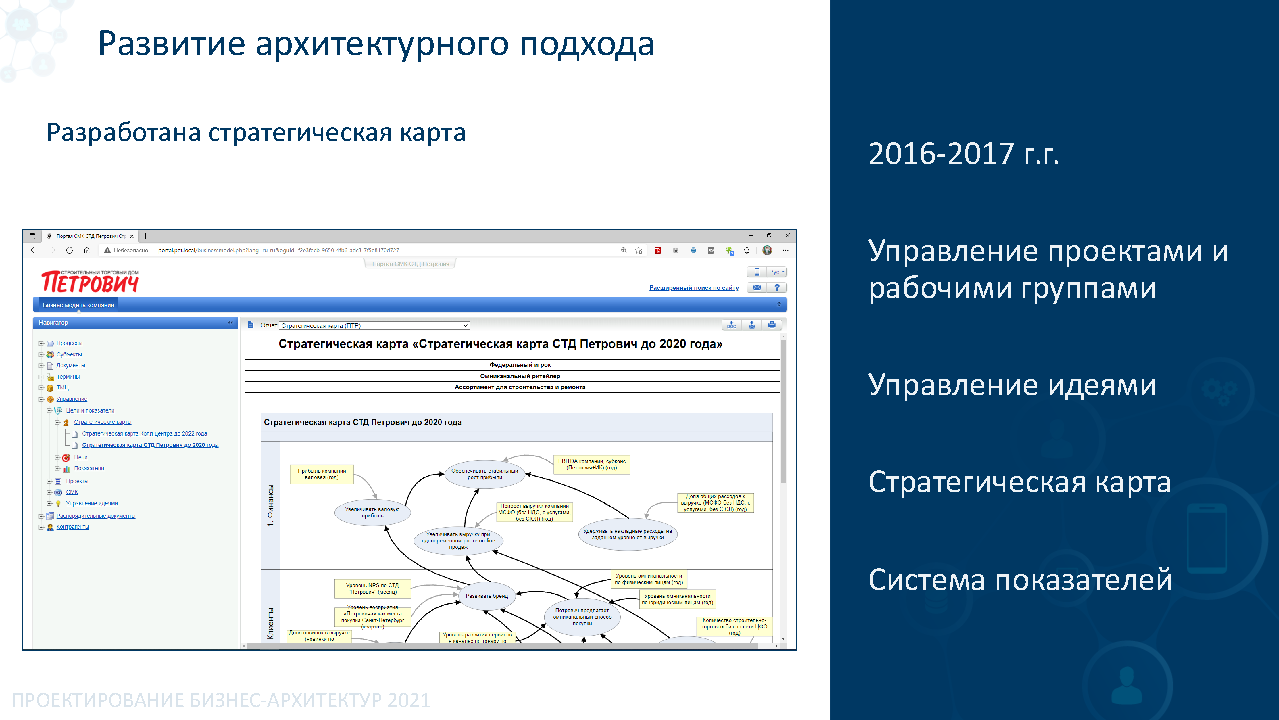Viewport: 1279px width, 720px height.
Task: Click the slide title Развитие архитектурного подхода
Action: (375, 44)
